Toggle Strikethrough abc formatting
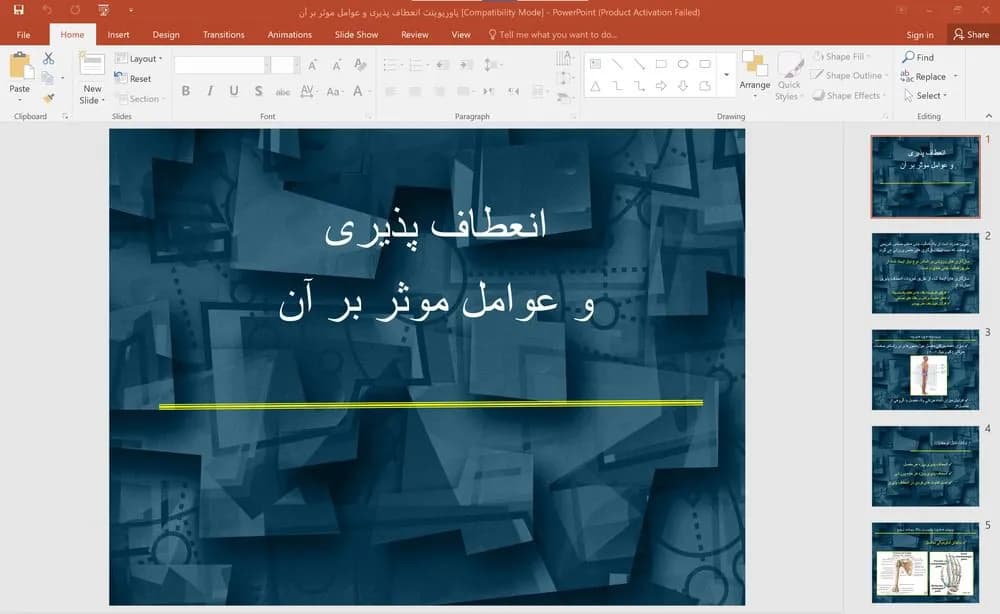The image size is (1000, 614). pos(283,92)
